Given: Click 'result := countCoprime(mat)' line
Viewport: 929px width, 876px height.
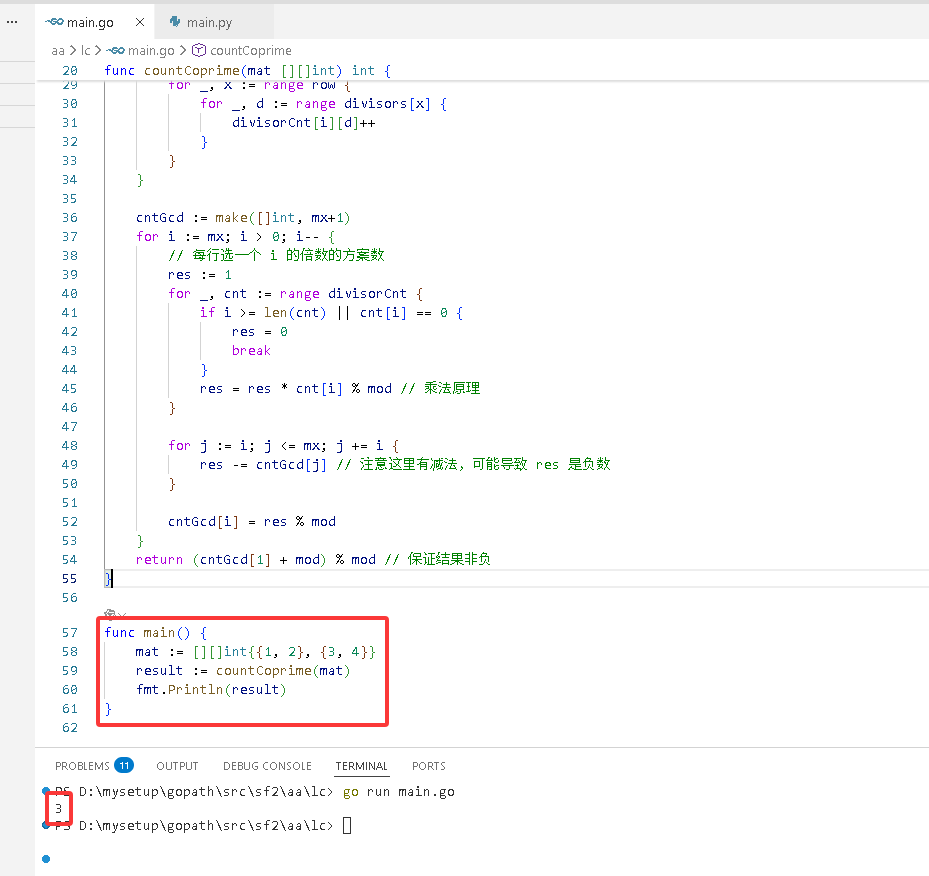Looking at the screenshot, I should [243, 670].
